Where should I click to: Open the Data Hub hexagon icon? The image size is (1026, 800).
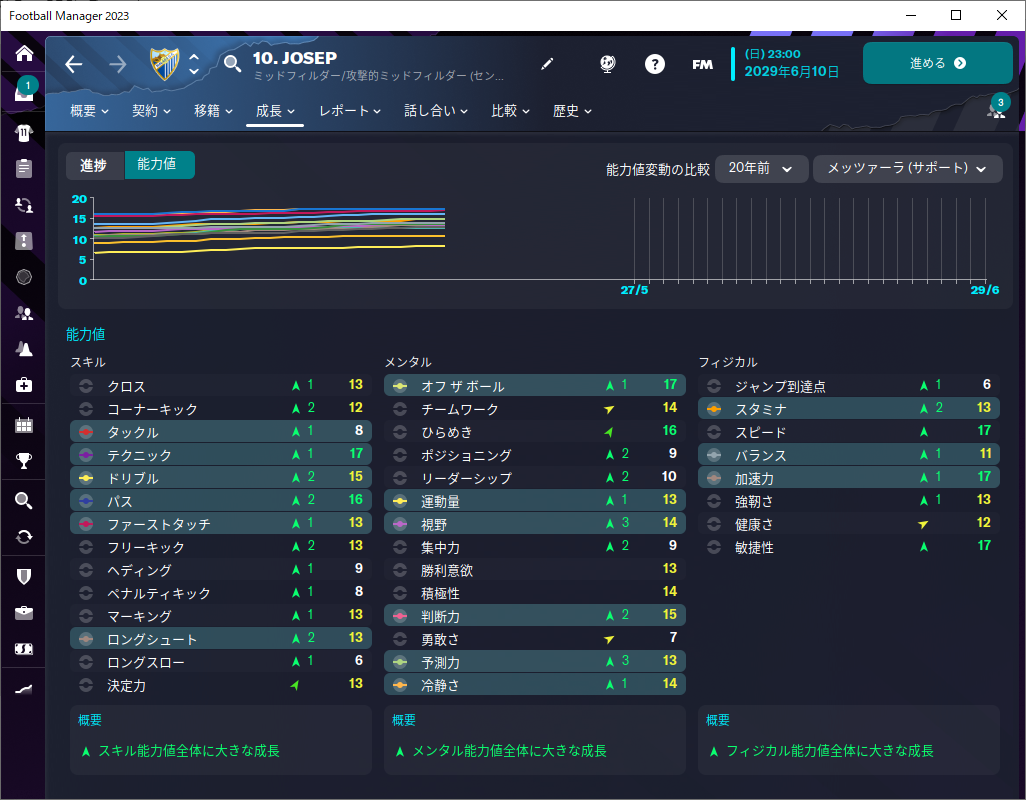click(24, 277)
